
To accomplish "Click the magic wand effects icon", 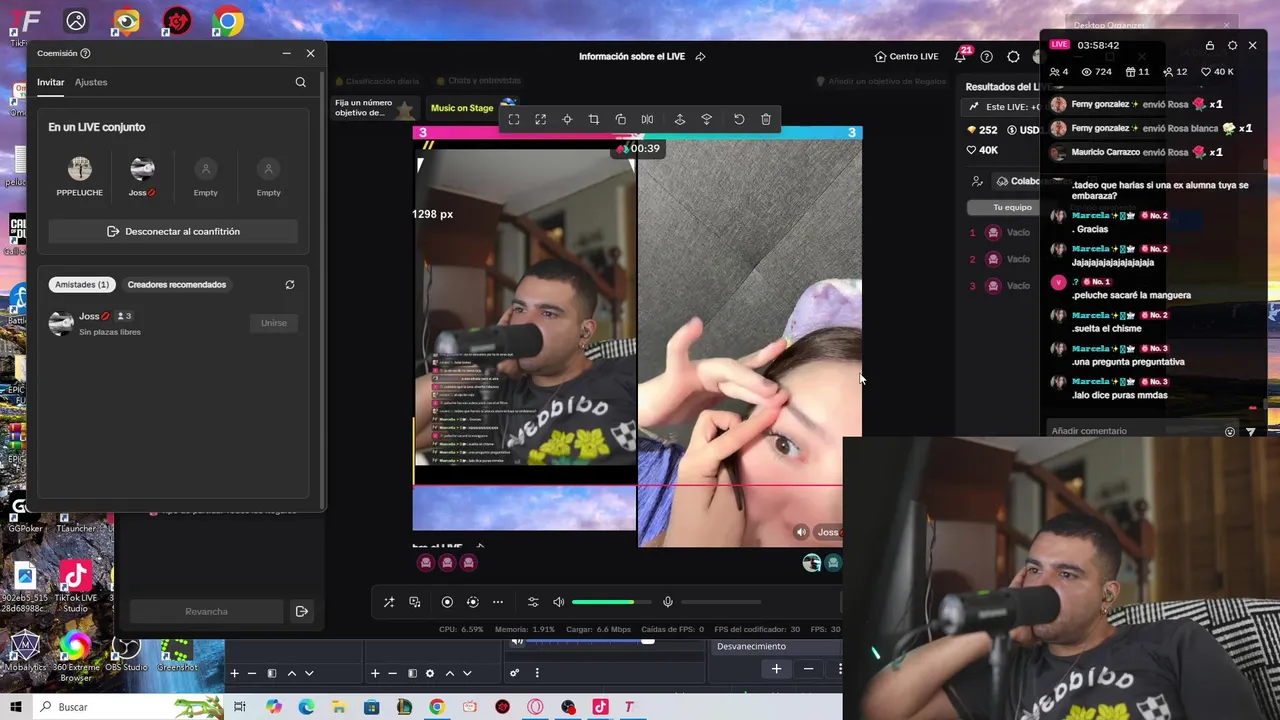I will (x=389, y=602).
